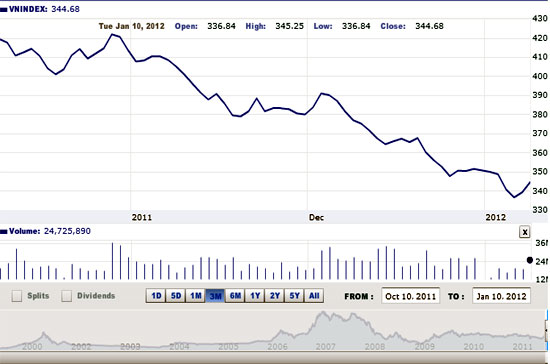Select the 5D range button

click(x=176, y=296)
